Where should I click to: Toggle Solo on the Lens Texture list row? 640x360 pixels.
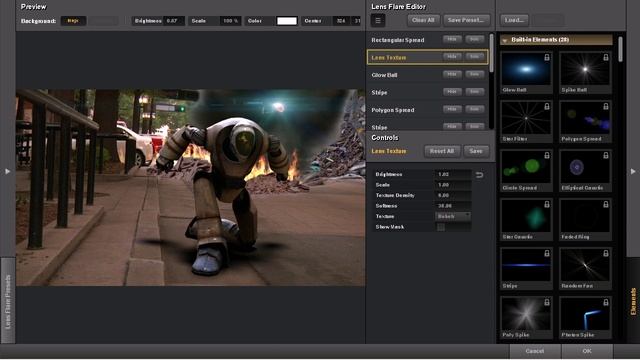point(475,57)
